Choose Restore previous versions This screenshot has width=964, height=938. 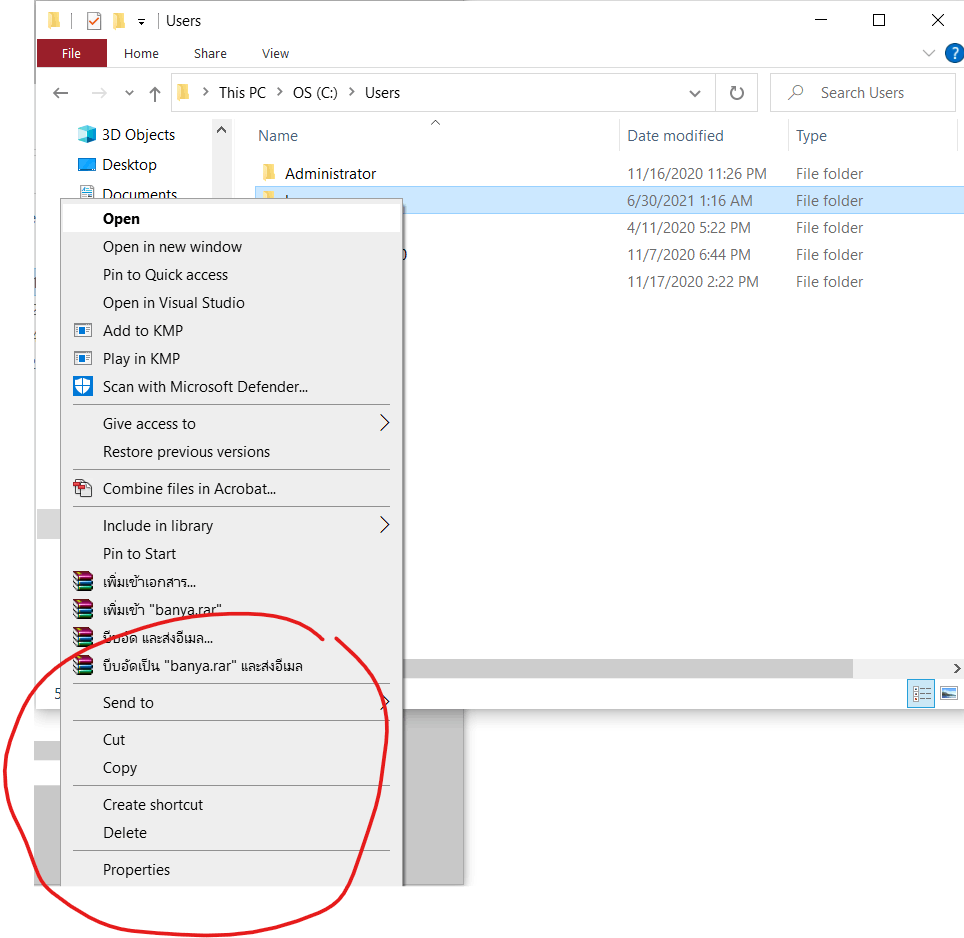point(232,452)
